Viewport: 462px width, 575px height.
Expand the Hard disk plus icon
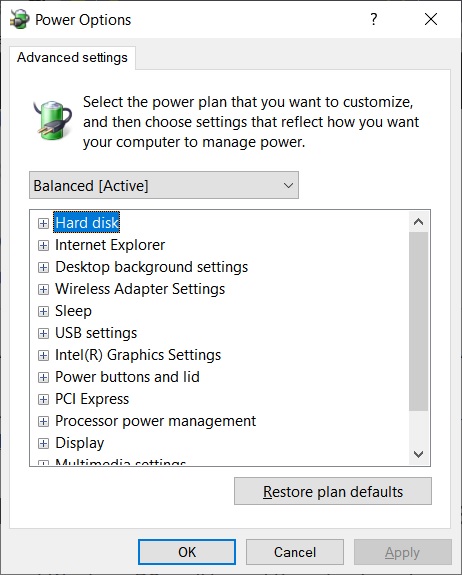(43, 223)
